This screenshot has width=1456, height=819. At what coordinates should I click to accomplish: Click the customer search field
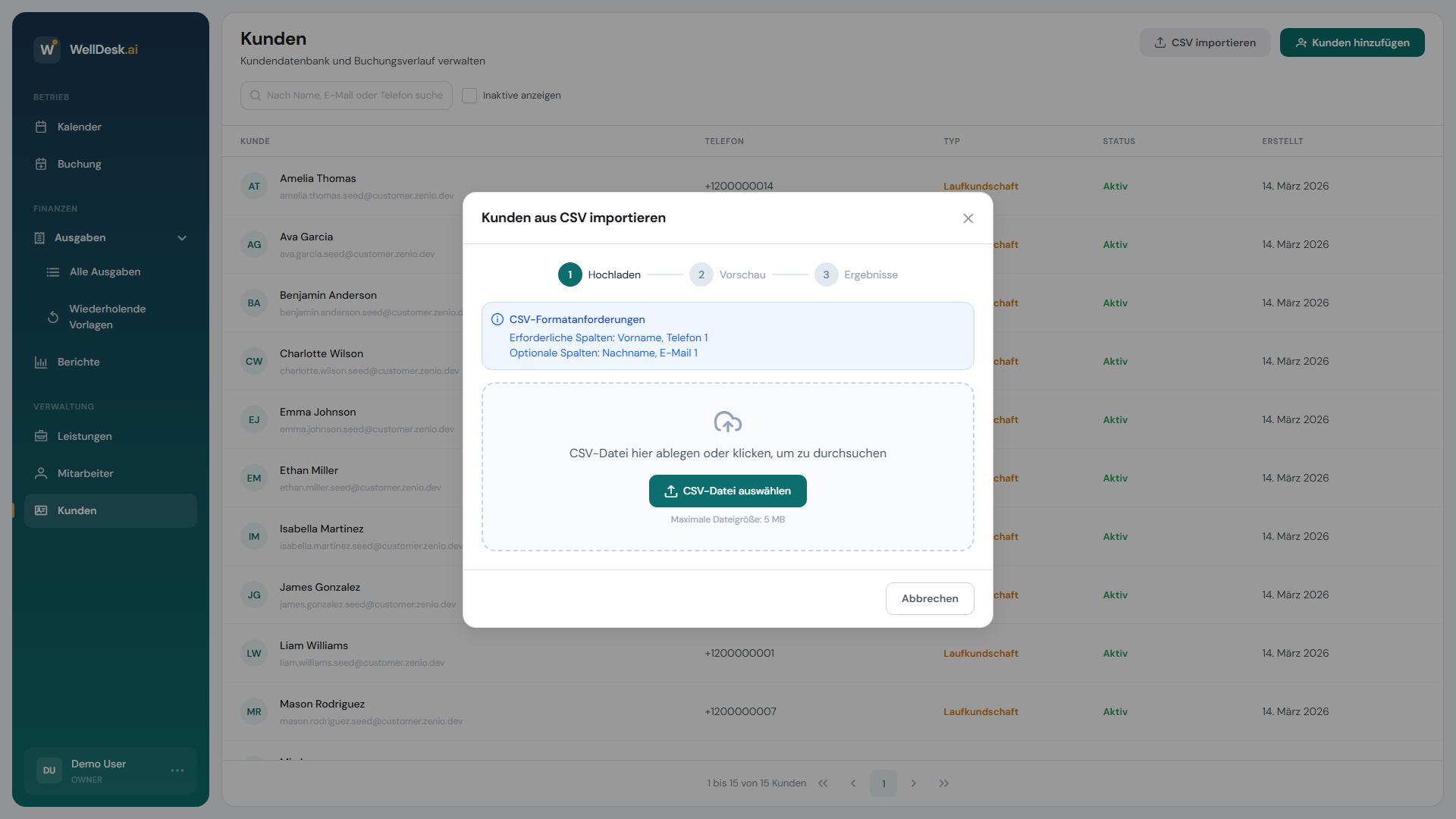(346, 95)
